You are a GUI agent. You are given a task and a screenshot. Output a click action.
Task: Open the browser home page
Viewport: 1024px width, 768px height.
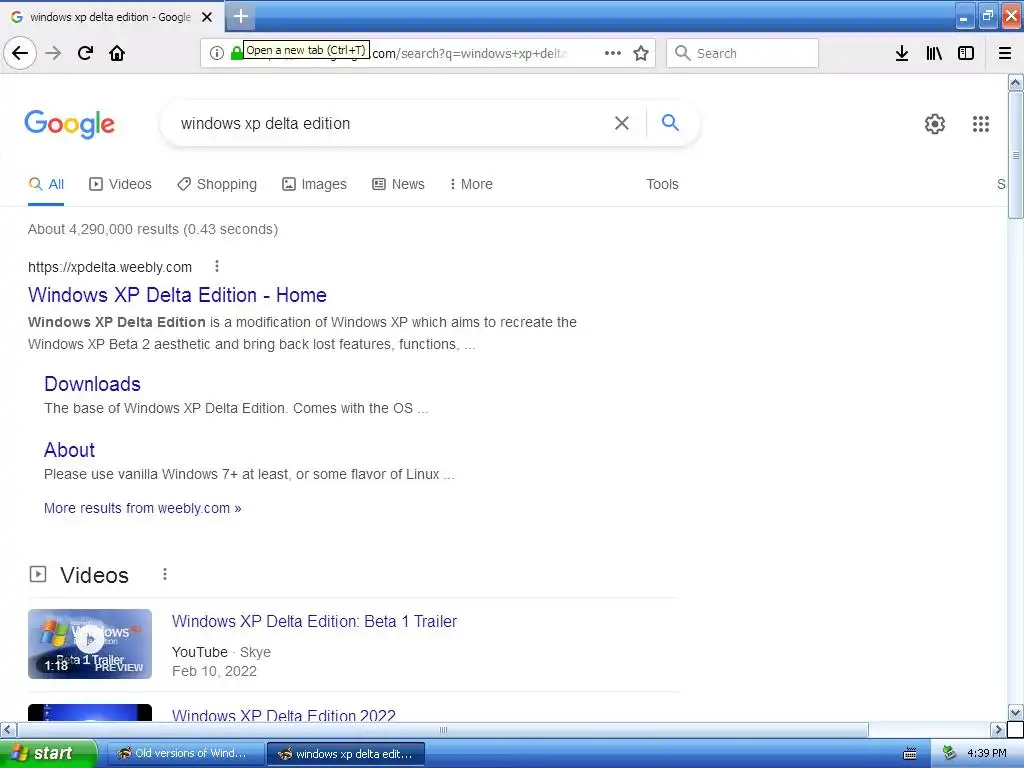point(117,53)
